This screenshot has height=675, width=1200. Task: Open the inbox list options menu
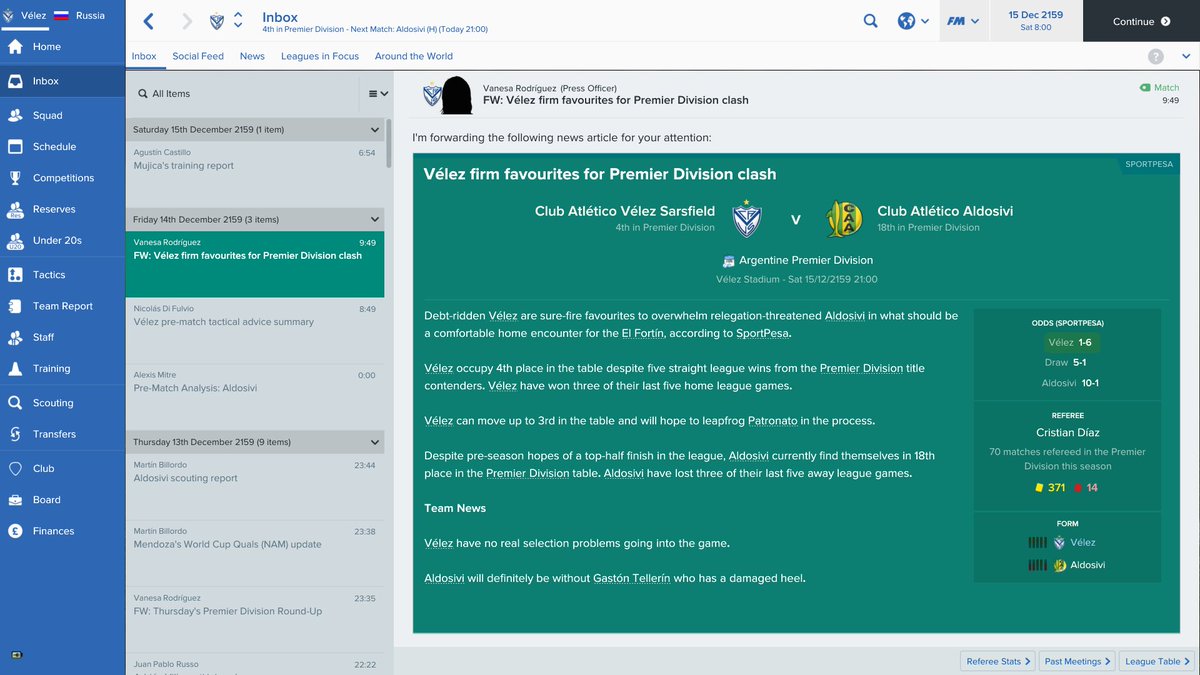click(376, 94)
